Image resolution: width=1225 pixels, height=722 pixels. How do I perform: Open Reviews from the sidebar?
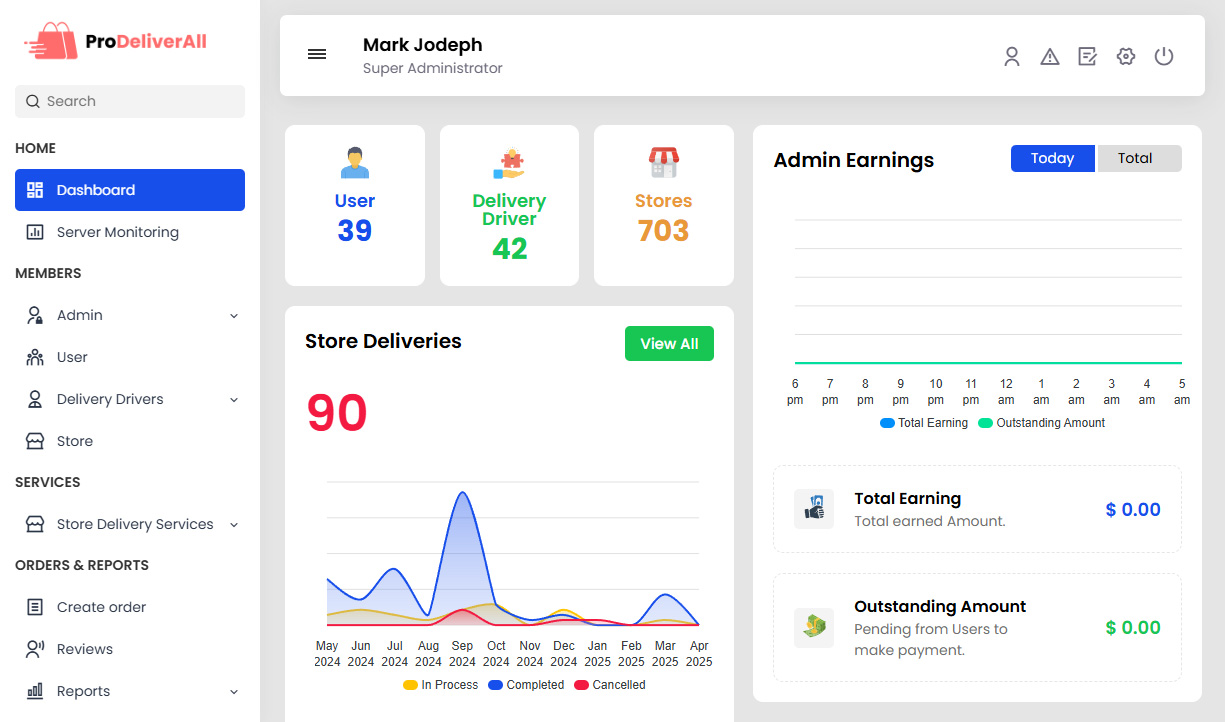coord(84,649)
